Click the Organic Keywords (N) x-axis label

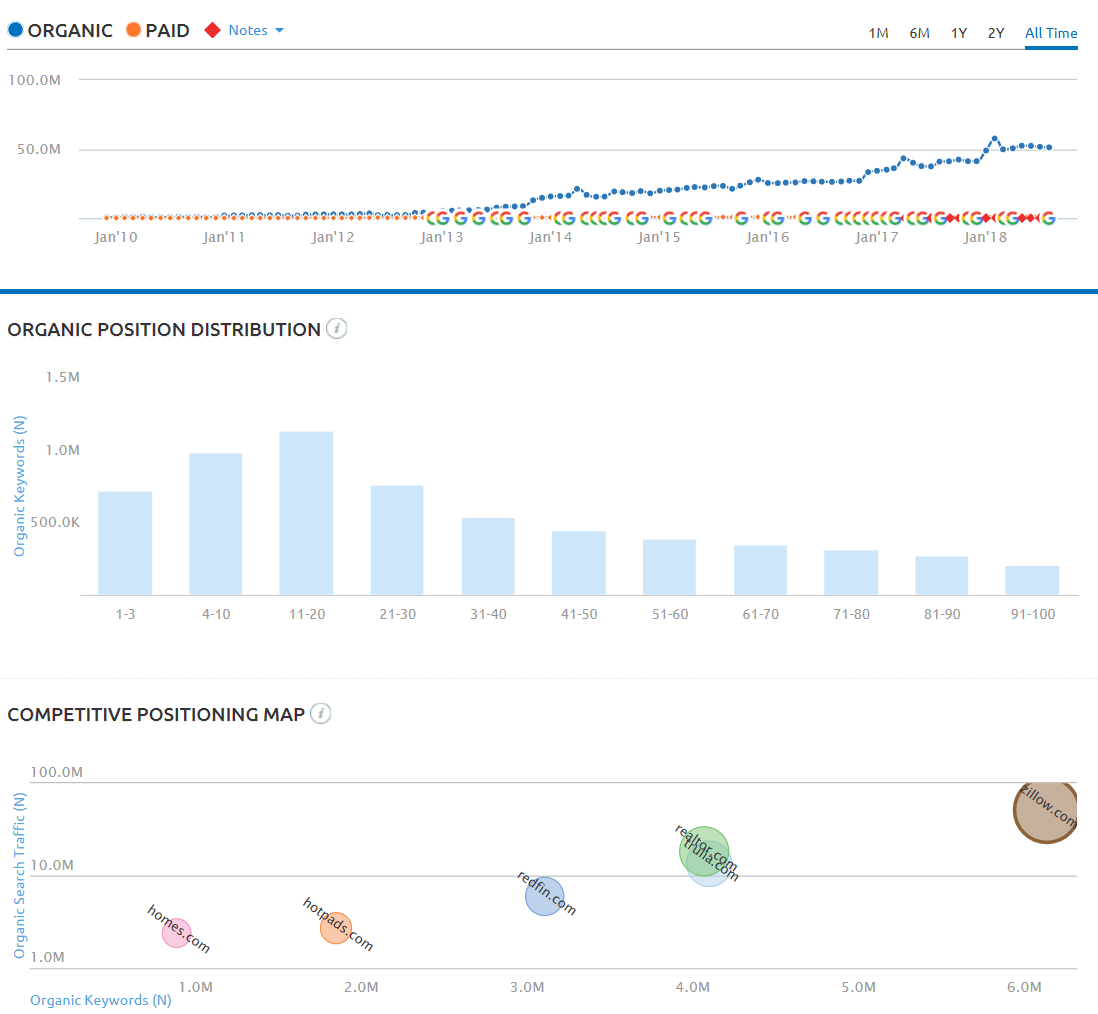101,1000
